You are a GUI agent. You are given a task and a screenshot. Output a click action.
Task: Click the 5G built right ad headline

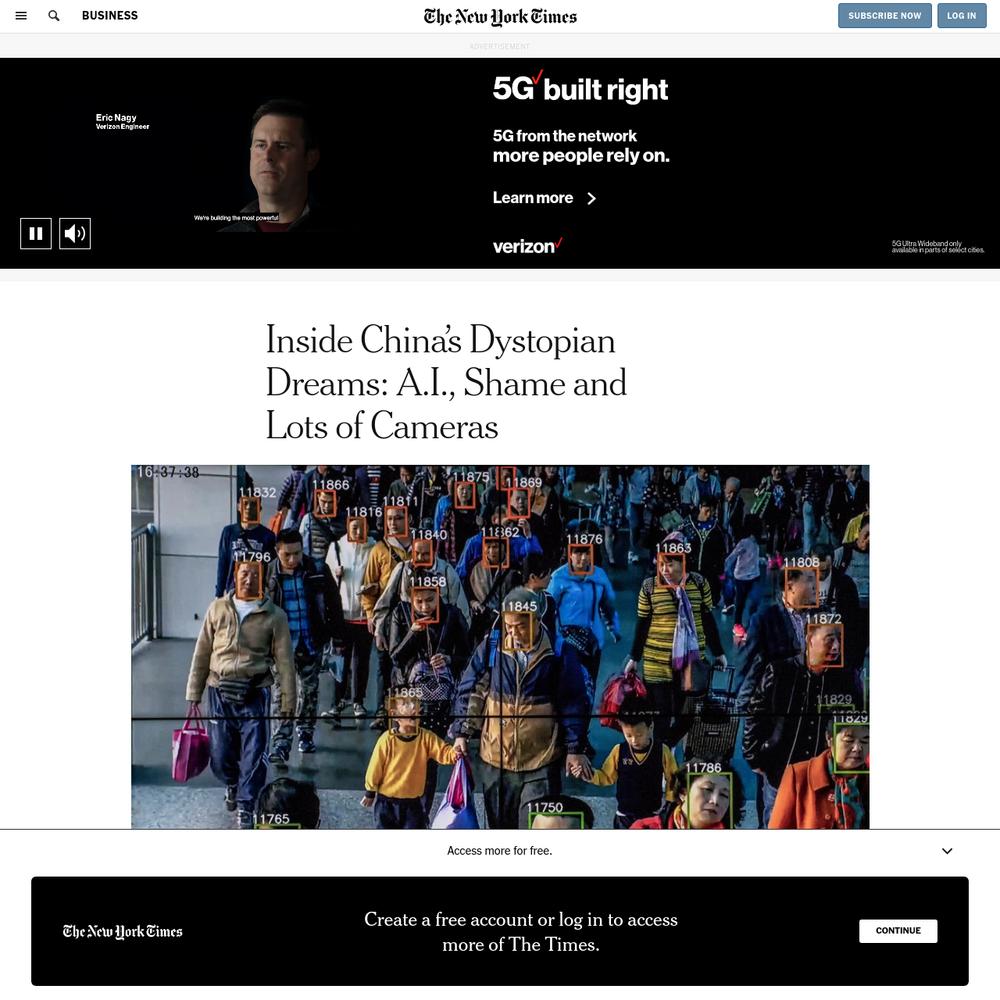tap(580, 89)
